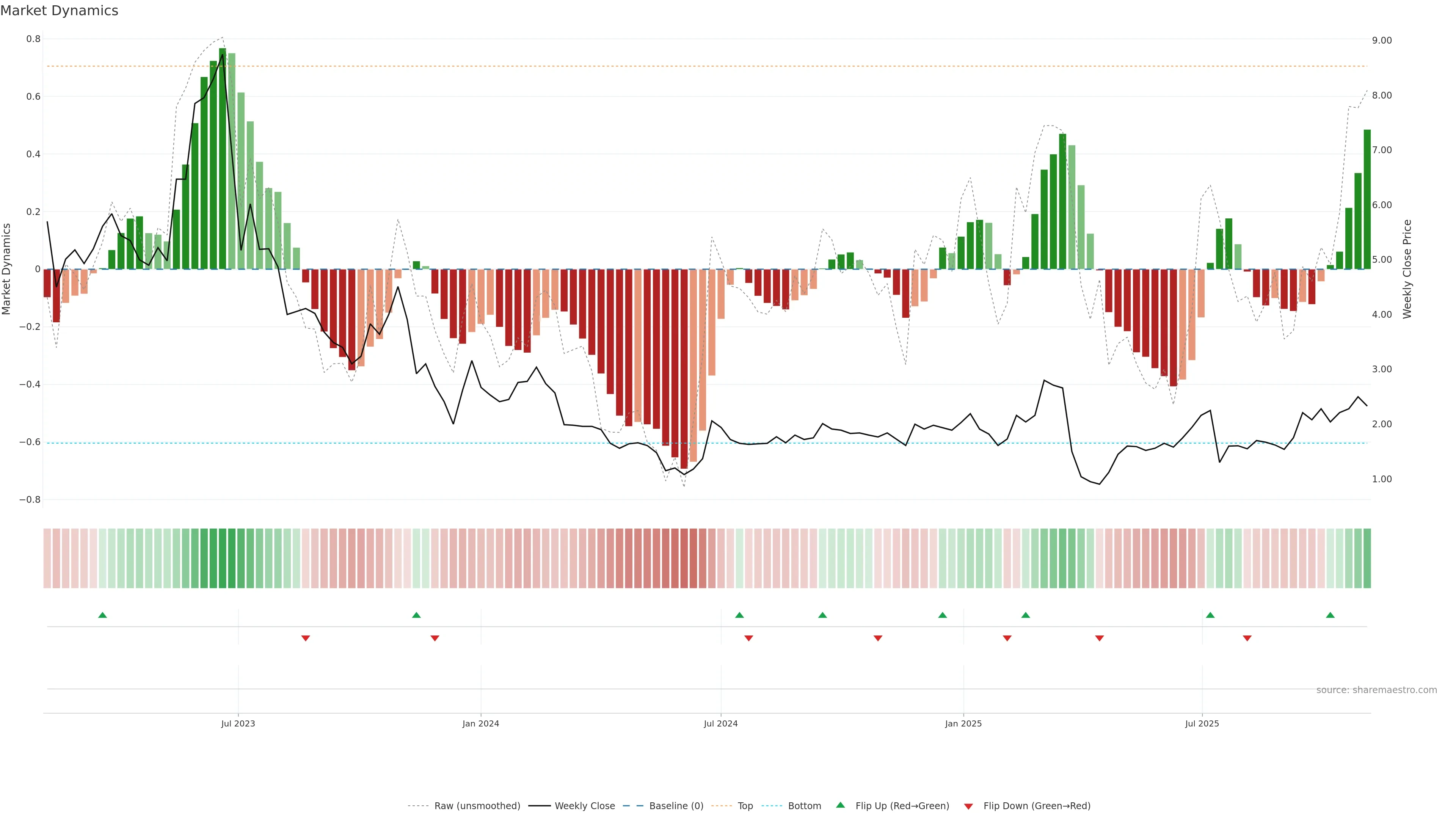Viewport: 1456px width, 819px height.
Task: Click the green triangle icon in the legend
Action: [841, 805]
